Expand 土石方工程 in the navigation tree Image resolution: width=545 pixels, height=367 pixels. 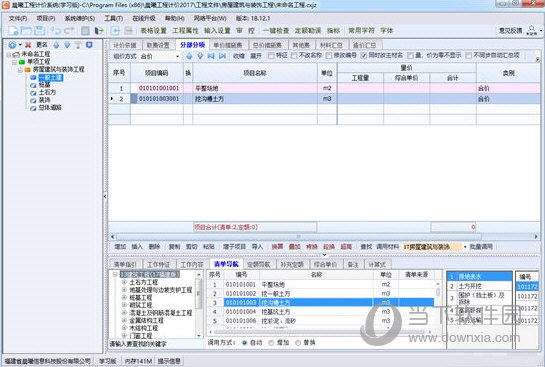tap(124, 282)
